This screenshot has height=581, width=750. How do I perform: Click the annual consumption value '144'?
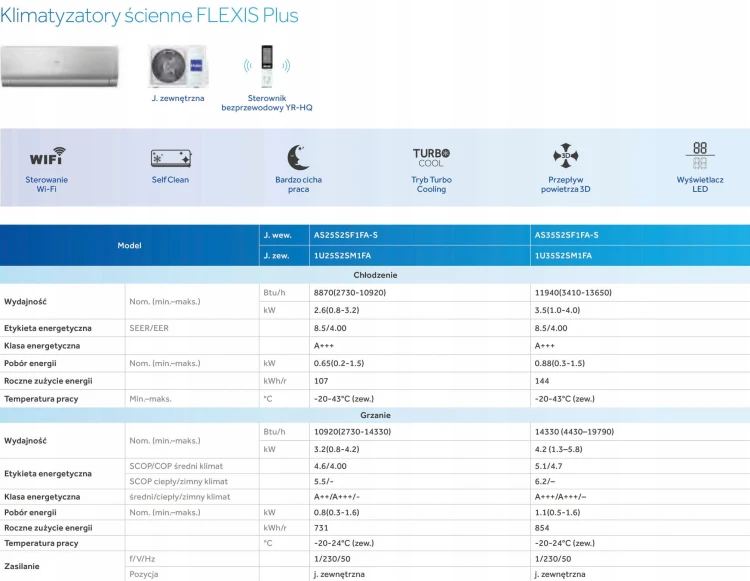pyautogui.click(x=542, y=381)
